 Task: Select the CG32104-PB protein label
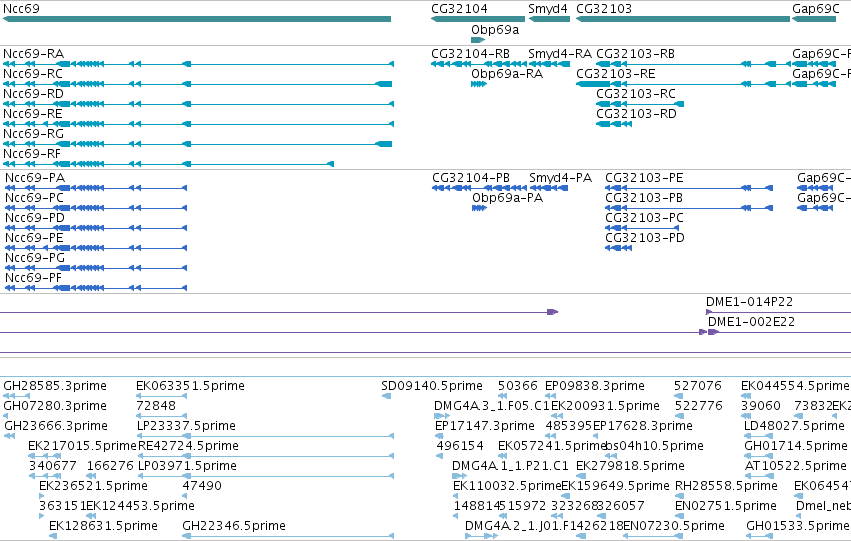pos(471,178)
